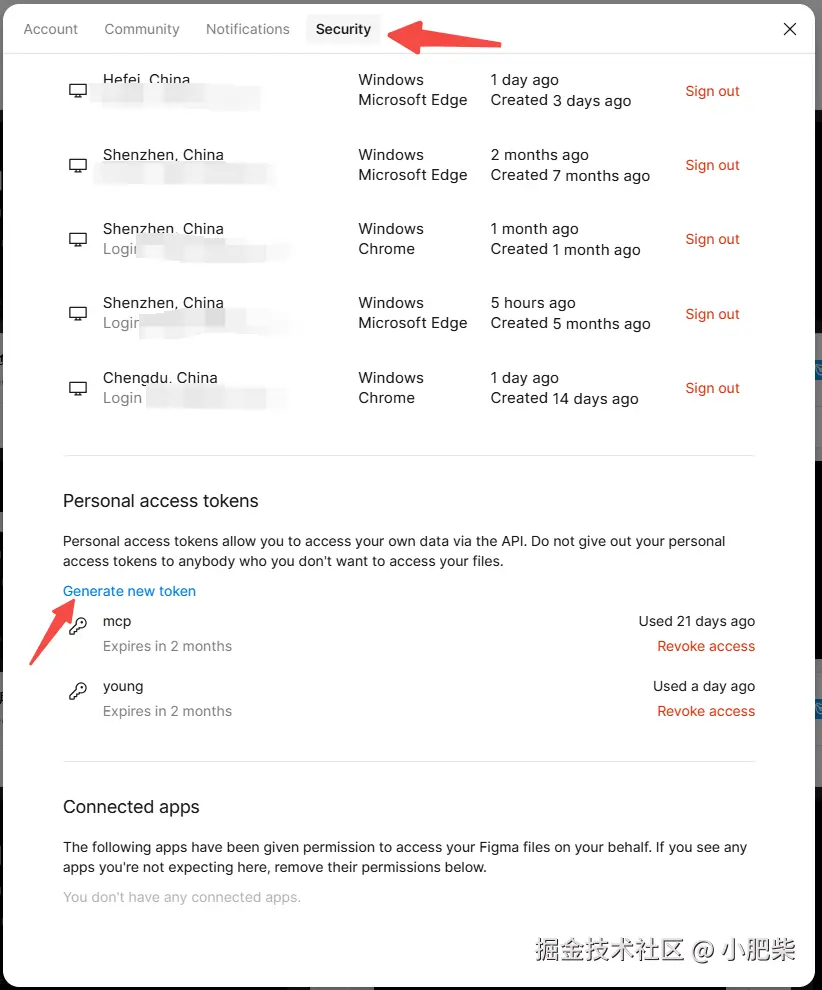Screen dimensions: 822x990
Task: Select the Security tab
Action: [343, 29]
